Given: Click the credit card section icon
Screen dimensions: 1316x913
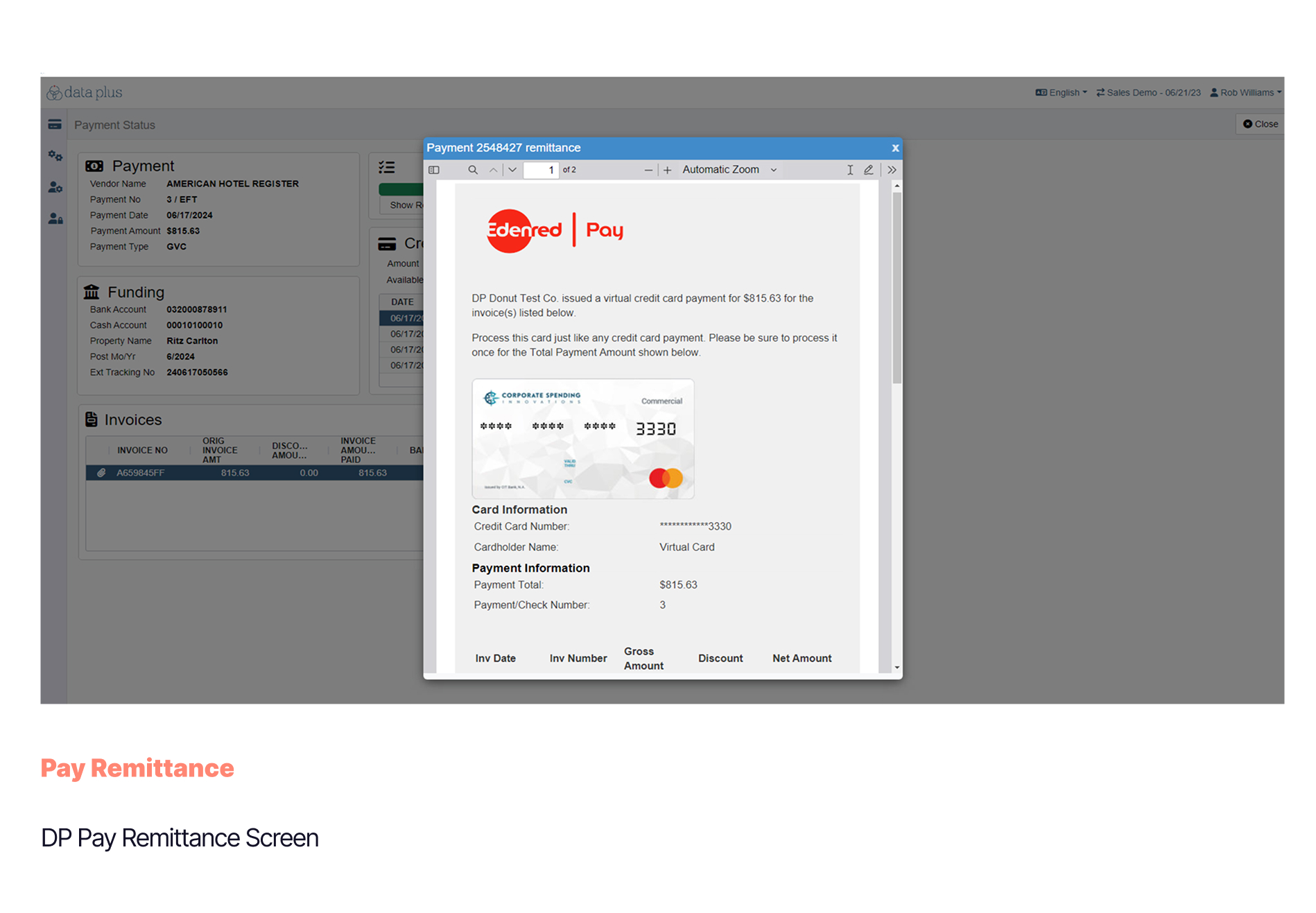Looking at the screenshot, I should pyautogui.click(x=387, y=244).
